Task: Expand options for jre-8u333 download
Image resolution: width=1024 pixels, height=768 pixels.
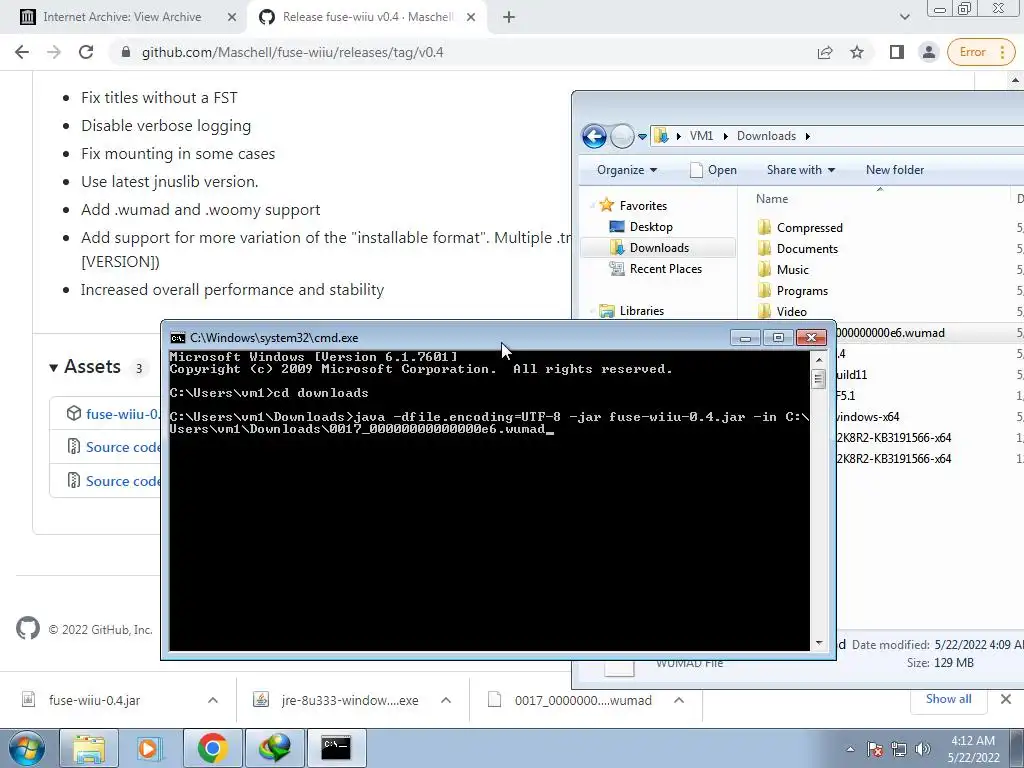Action: point(445,700)
